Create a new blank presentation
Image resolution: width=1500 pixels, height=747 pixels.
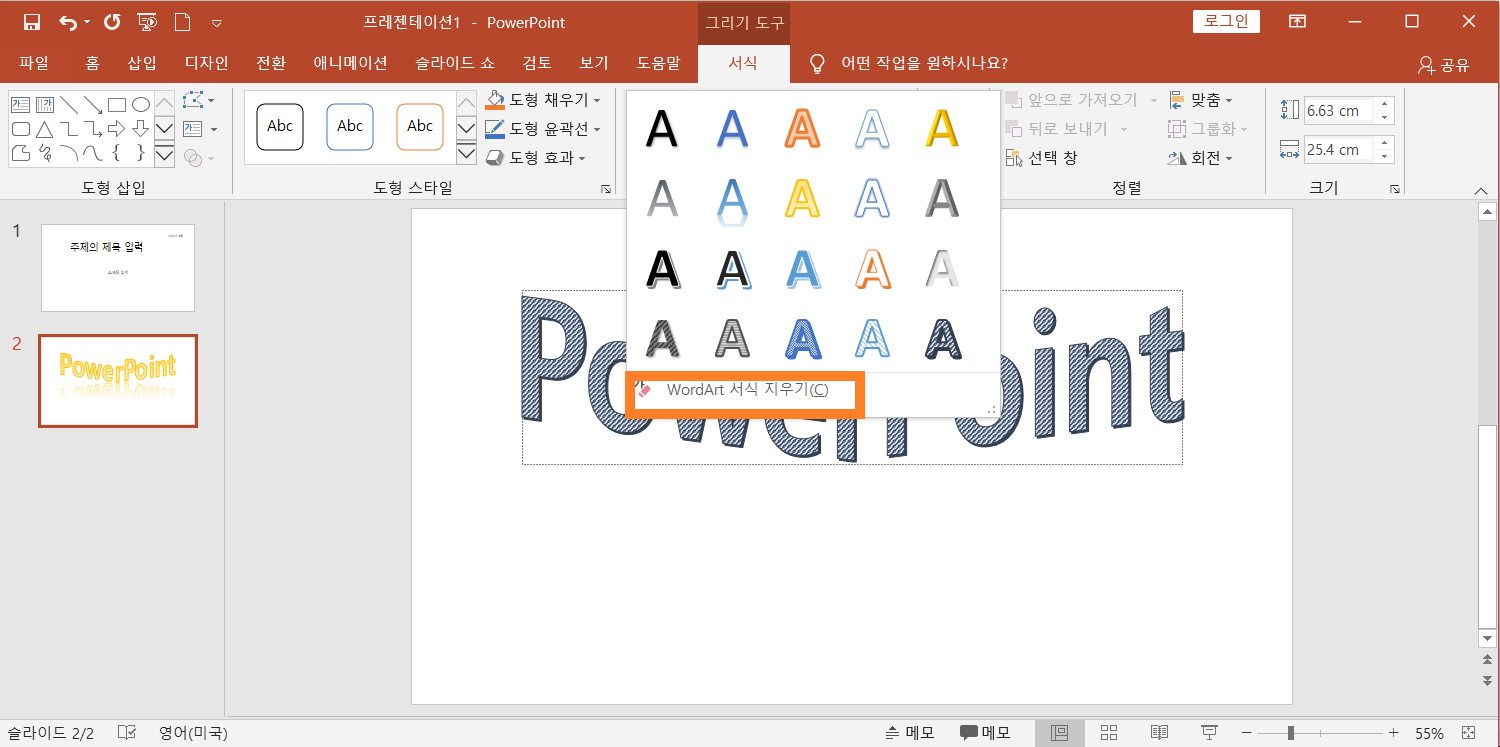click(x=182, y=22)
